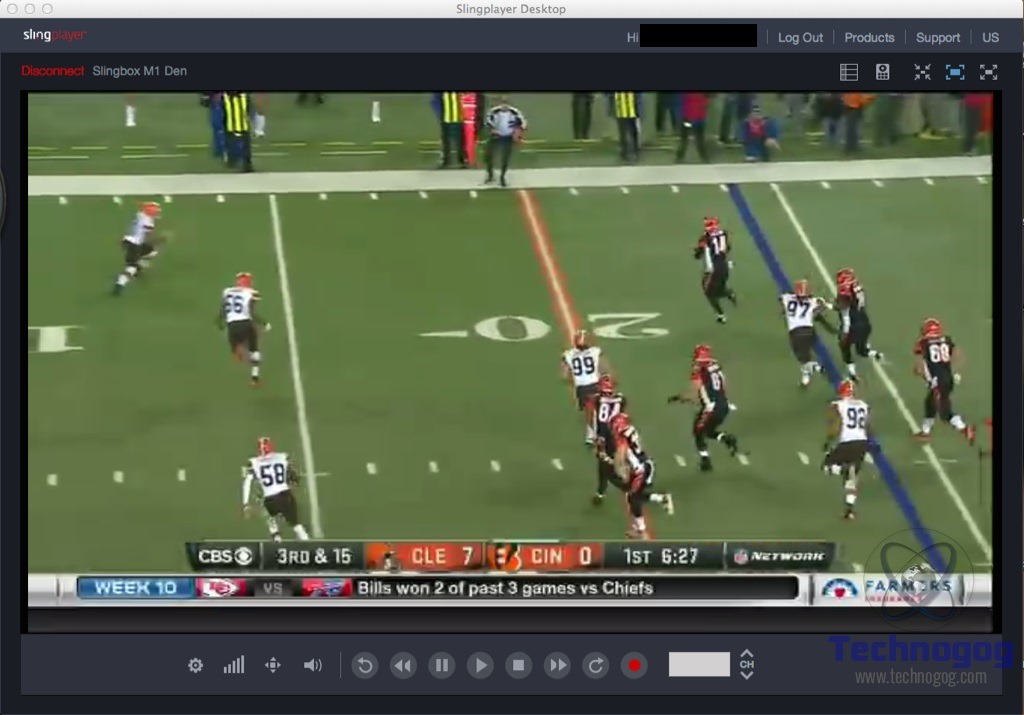Go down one channel with CH arrow
Screen dimensions: 1024x715
tap(747, 675)
